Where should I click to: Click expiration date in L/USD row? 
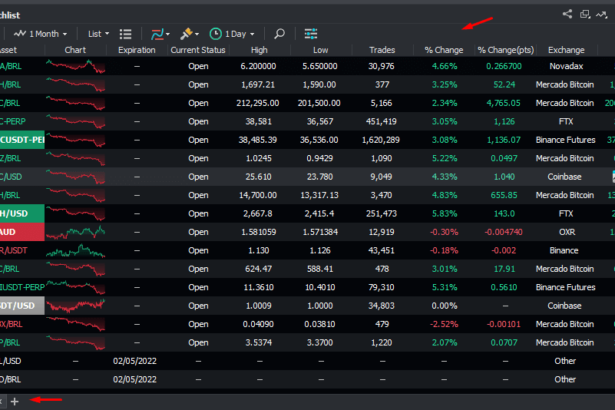(x=135, y=361)
